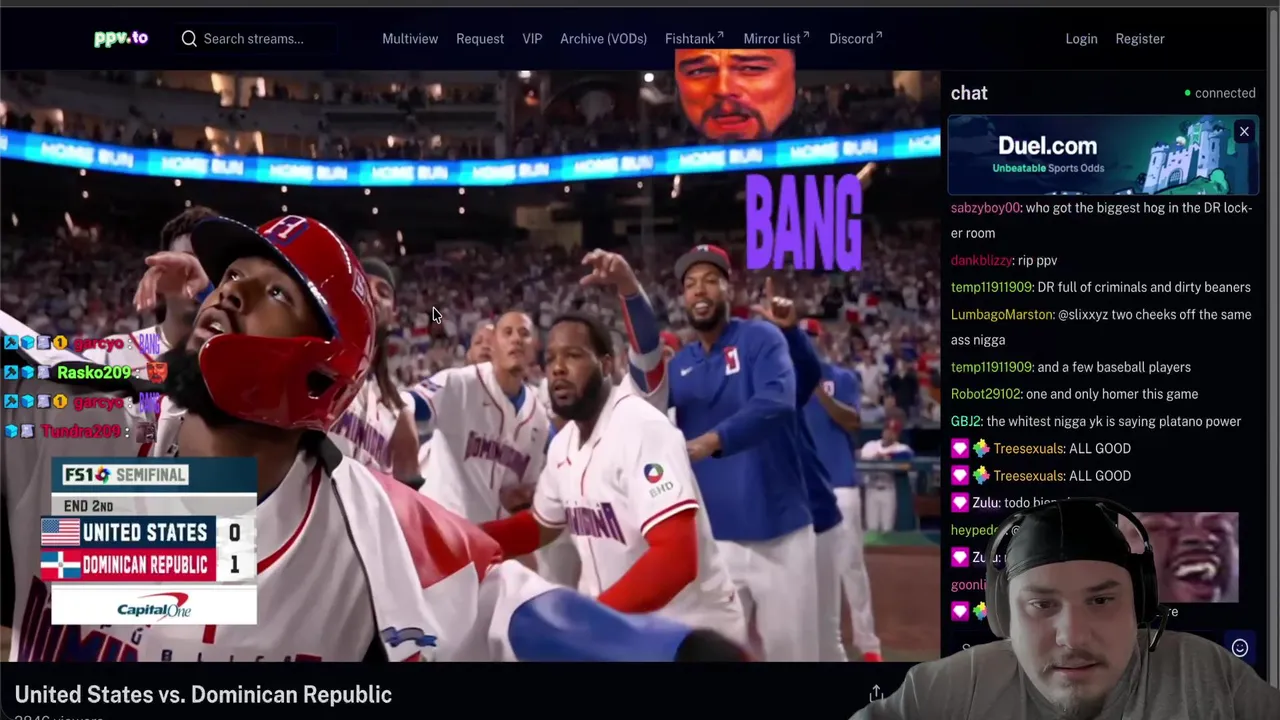Click the Login link
This screenshot has height=720, width=1280.
click(1081, 39)
